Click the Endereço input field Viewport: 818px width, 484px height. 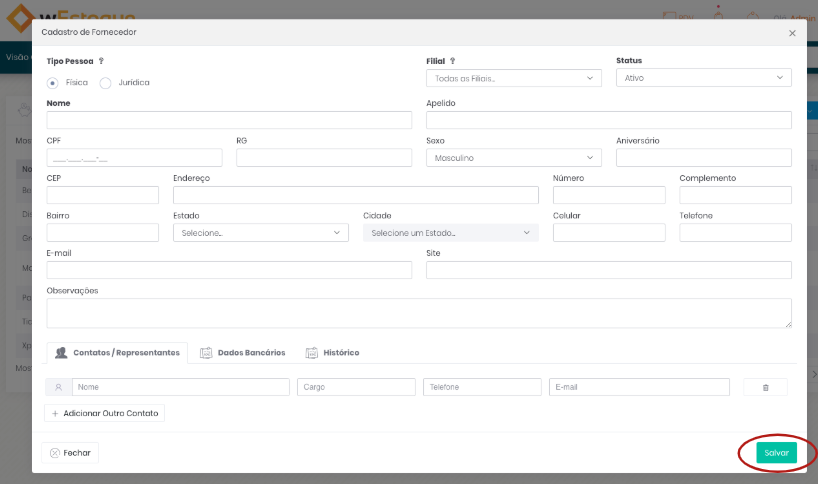[x=356, y=195]
